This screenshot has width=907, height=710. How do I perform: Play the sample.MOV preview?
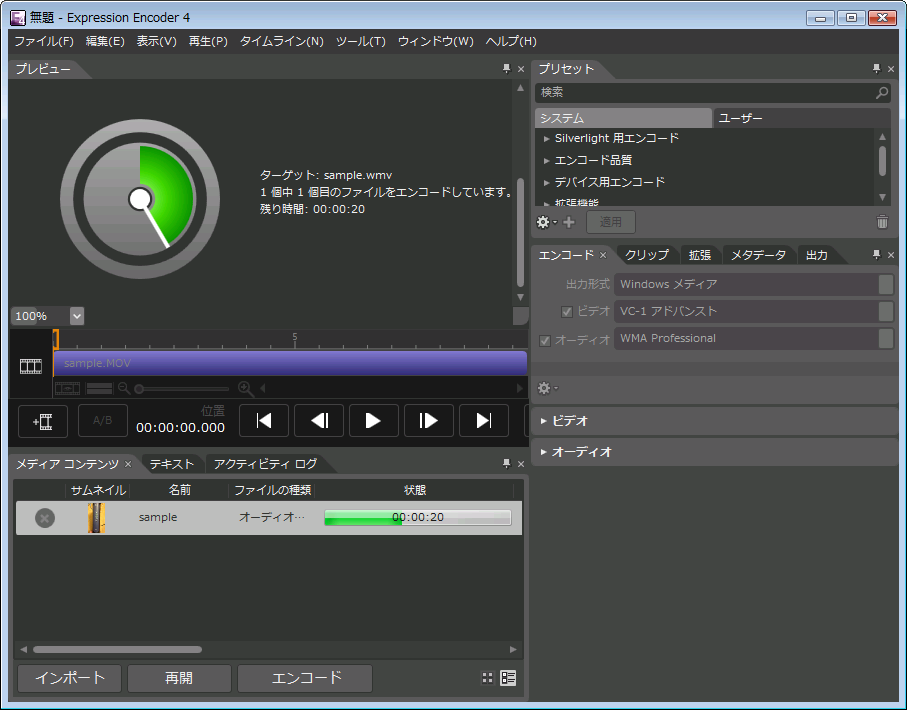[374, 421]
